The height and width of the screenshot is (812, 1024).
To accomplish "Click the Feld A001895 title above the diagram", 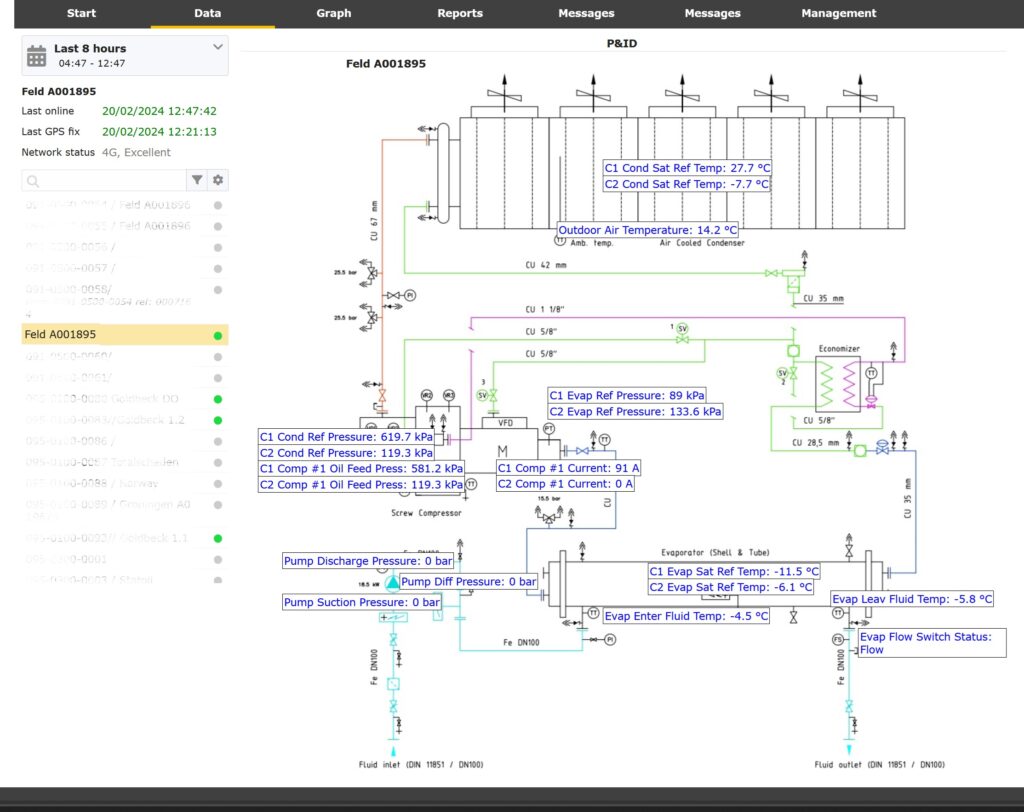I will pyautogui.click(x=385, y=63).
